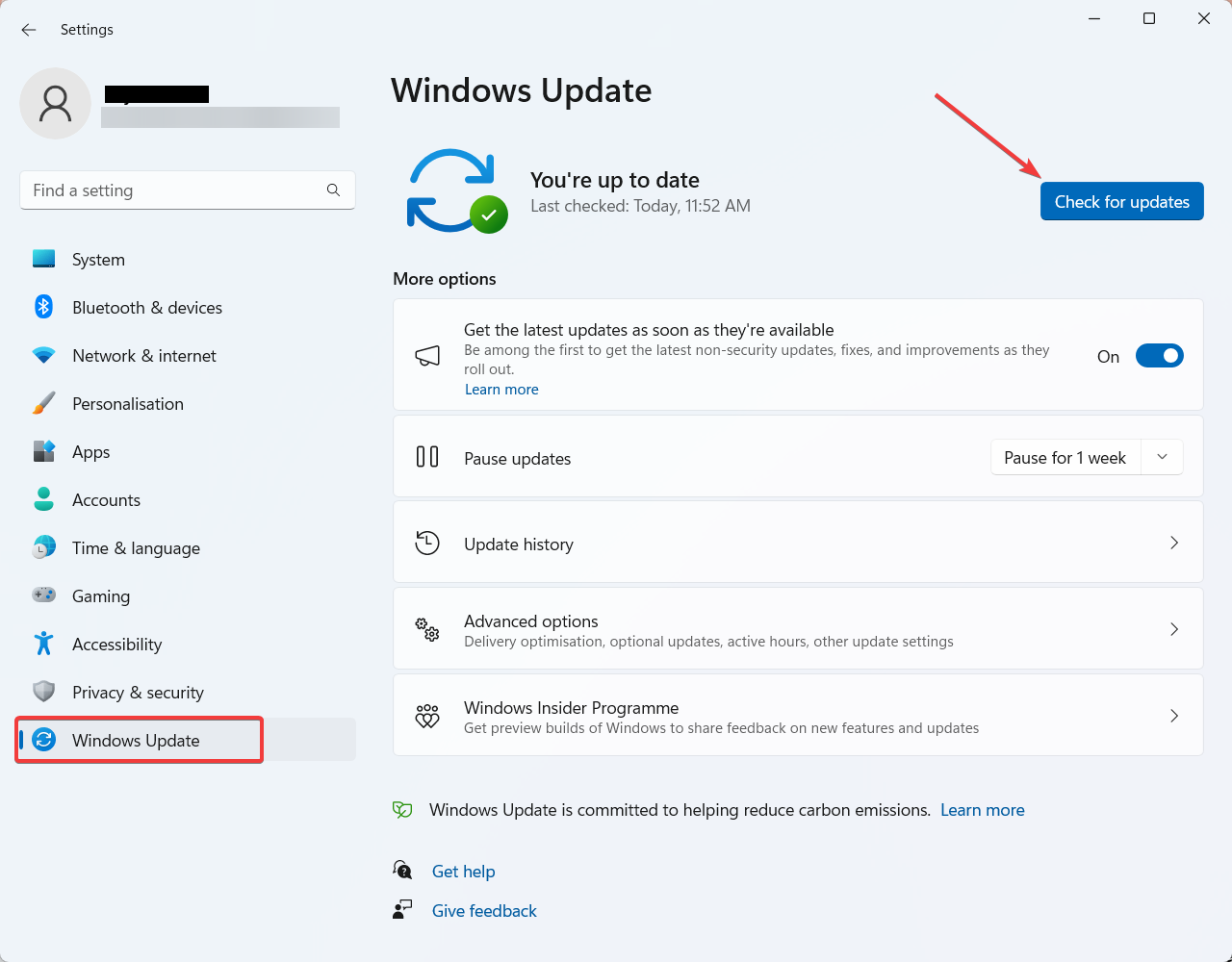Click the Update history row title
1232x962 pixels.
pyautogui.click(x=519, y=544)
